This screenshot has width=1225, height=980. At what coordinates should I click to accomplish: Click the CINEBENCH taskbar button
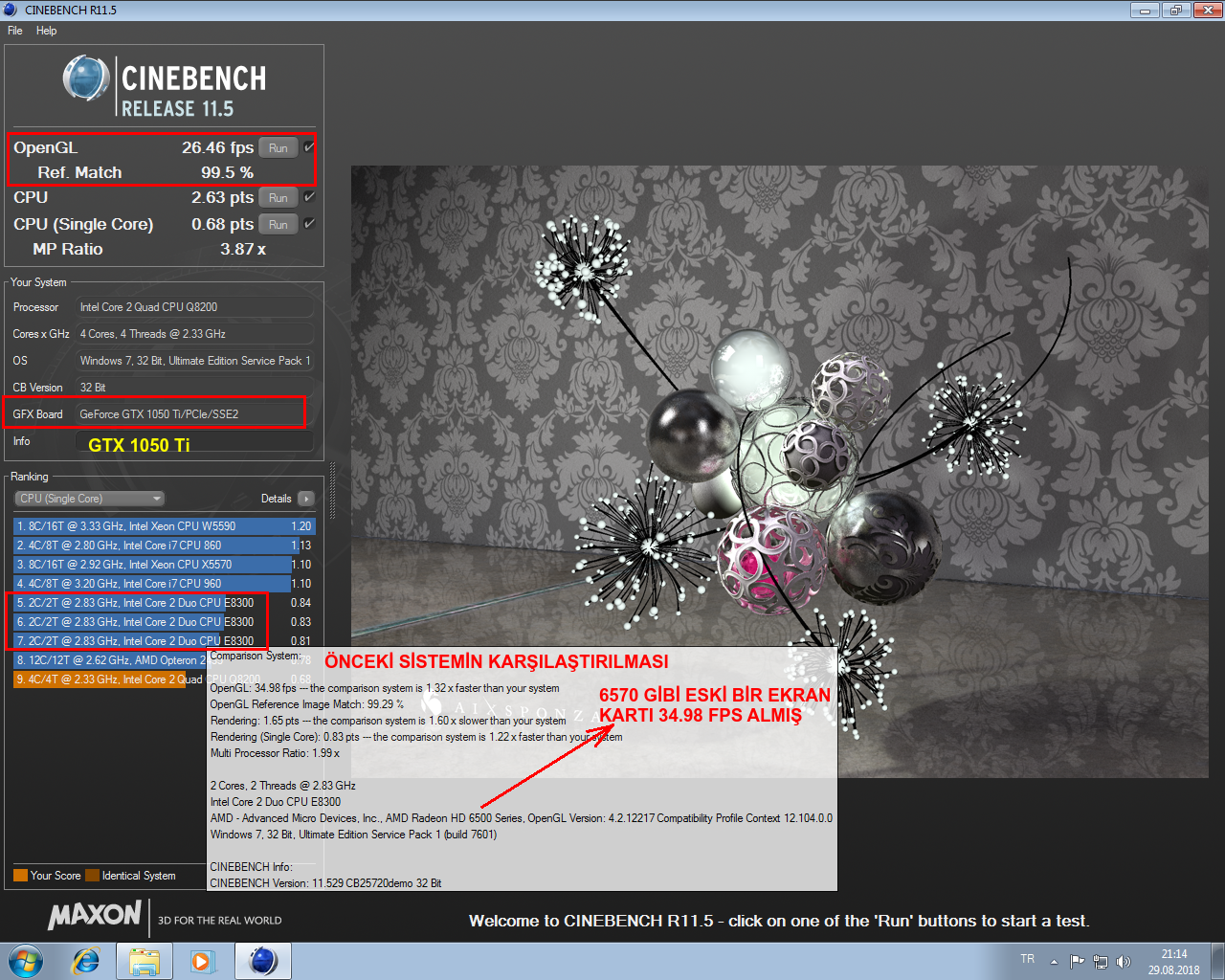(x=263, y=961)
